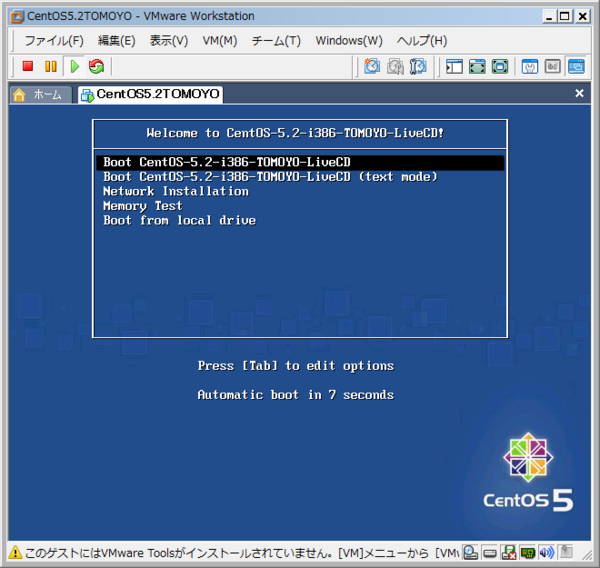The height and width of the screenshot is (568, 600).
Task: Power on the VM with green play icon
Action: (75, 66)
